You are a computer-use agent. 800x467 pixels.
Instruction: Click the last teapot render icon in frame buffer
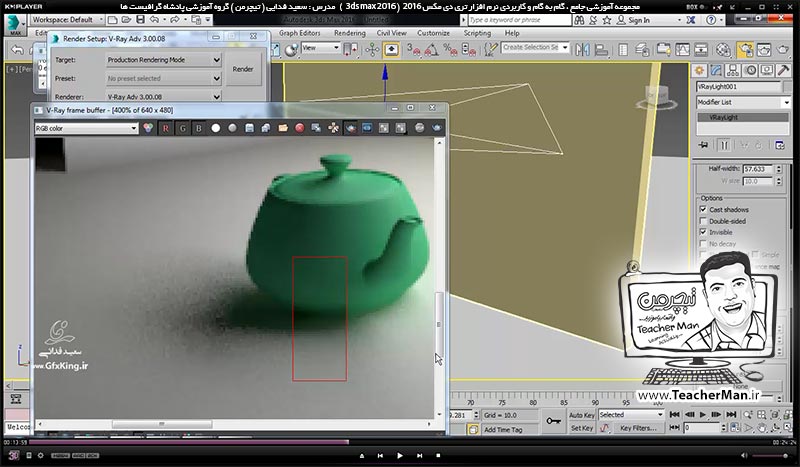[x=437, y=128]
